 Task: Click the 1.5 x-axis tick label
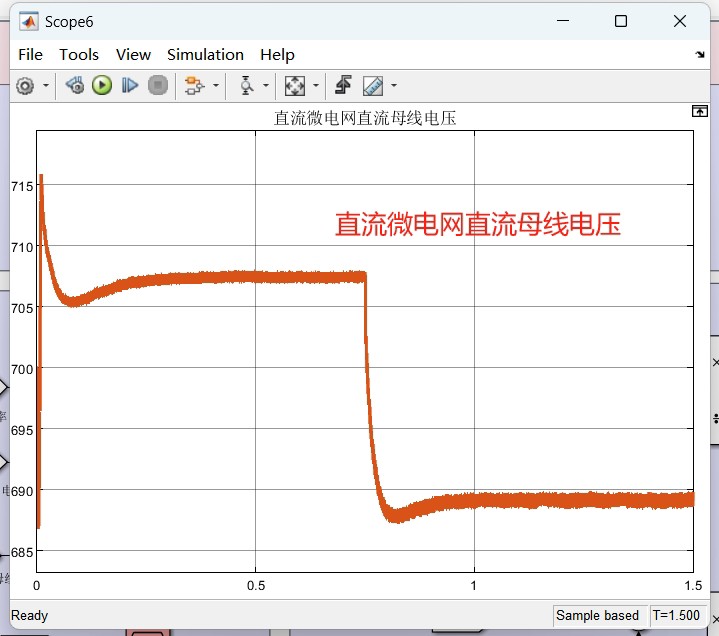[693, 586]
